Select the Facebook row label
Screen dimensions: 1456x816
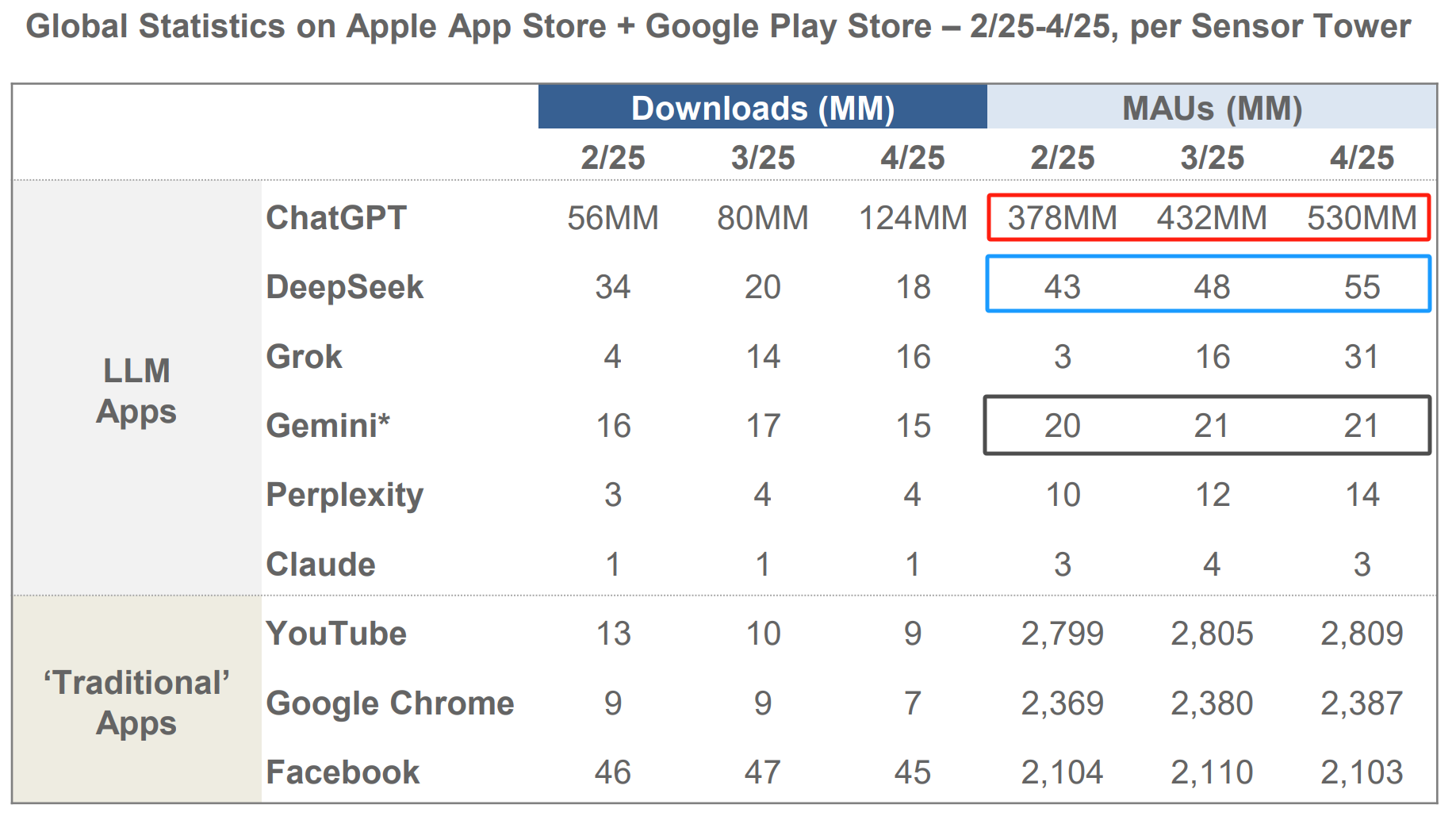point(343,772)
